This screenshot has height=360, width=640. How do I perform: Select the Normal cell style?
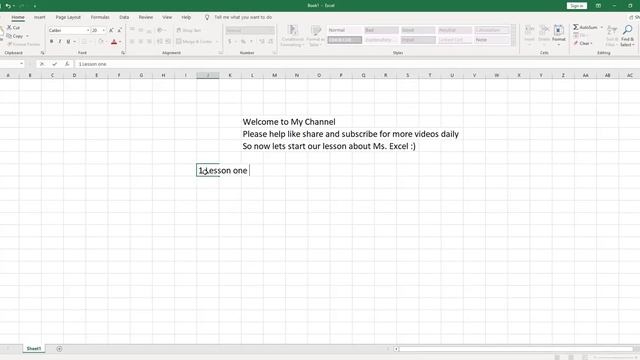(x=344, y=30)
